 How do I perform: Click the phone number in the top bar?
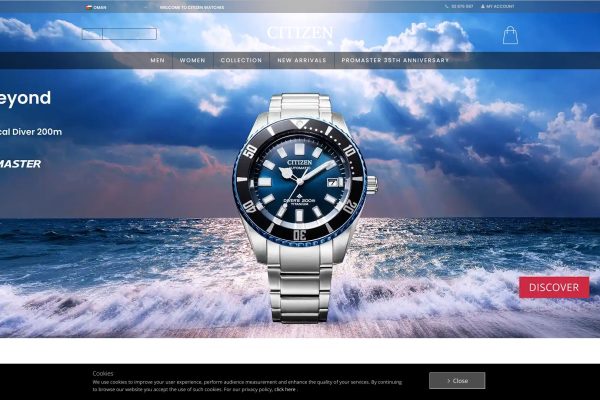tap(462, 7)
